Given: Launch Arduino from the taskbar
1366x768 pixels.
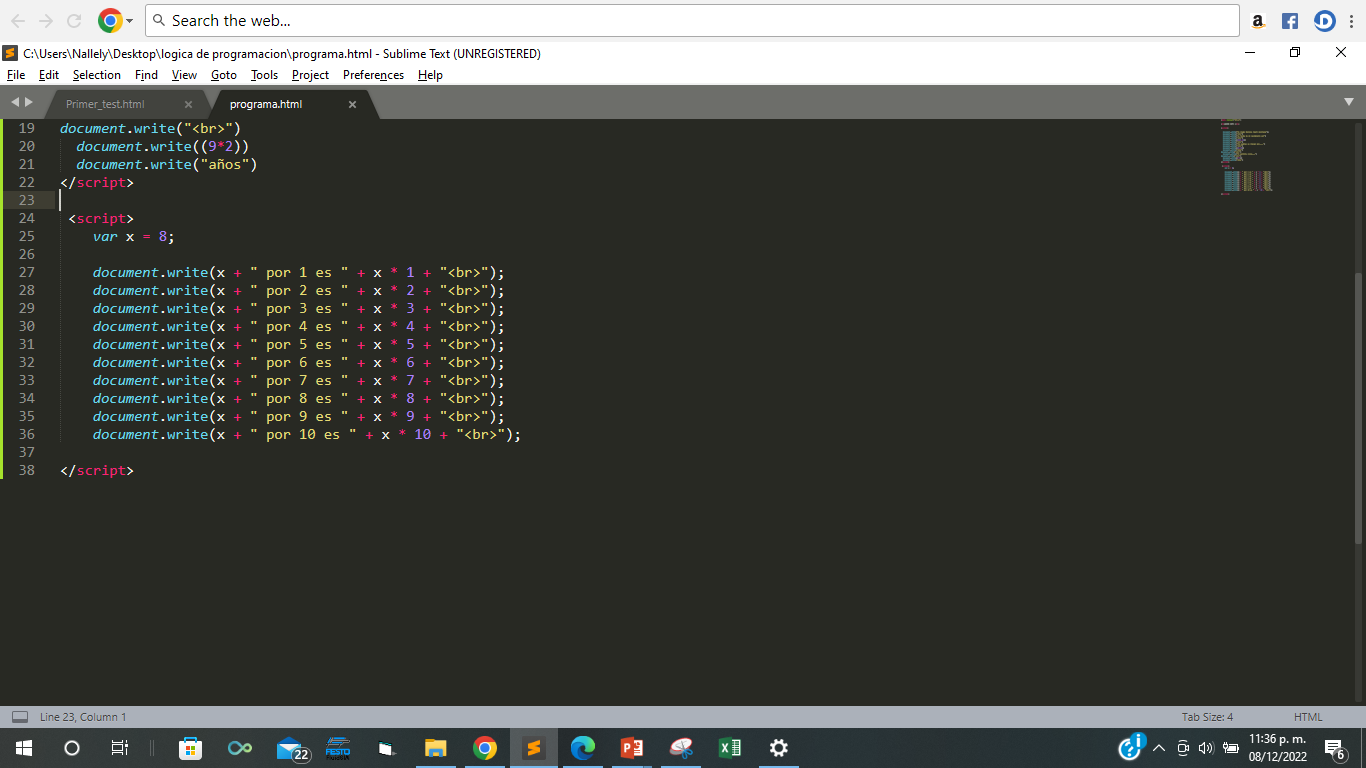Looking at the screenshot, I should click(240, 748).
